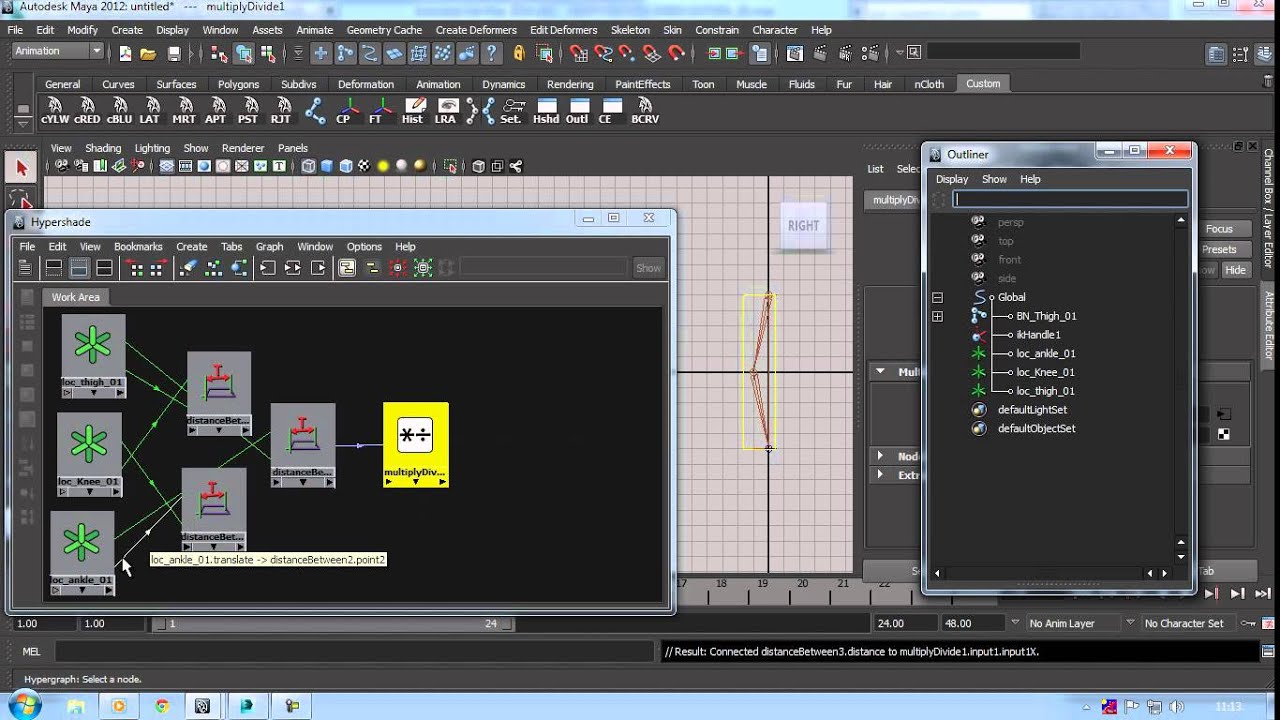Open the Hshd shelf window icon

546,110
